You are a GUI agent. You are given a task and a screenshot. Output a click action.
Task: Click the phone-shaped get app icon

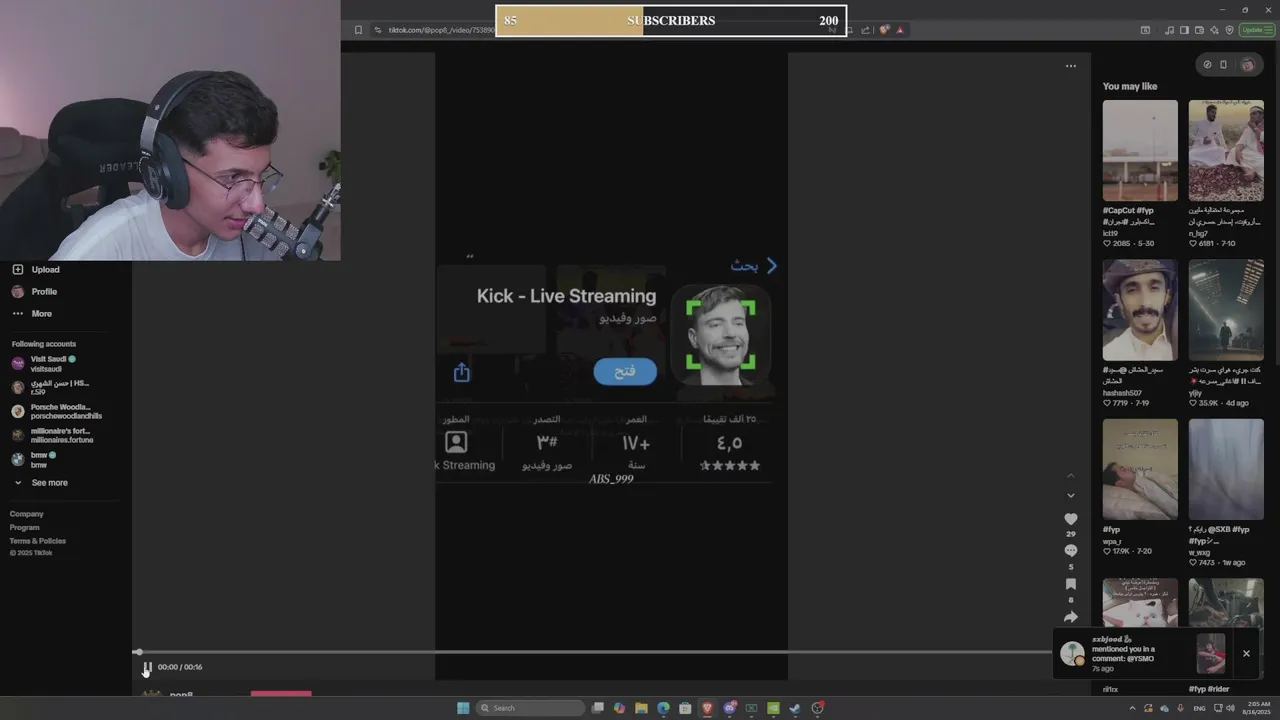click(1223, 65)
